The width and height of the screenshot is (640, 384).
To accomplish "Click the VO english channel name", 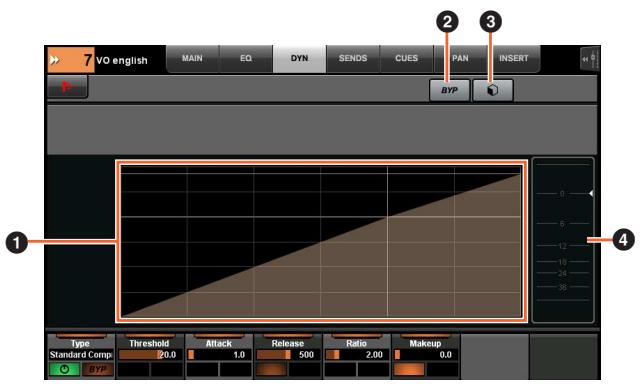I will [122, 60].
